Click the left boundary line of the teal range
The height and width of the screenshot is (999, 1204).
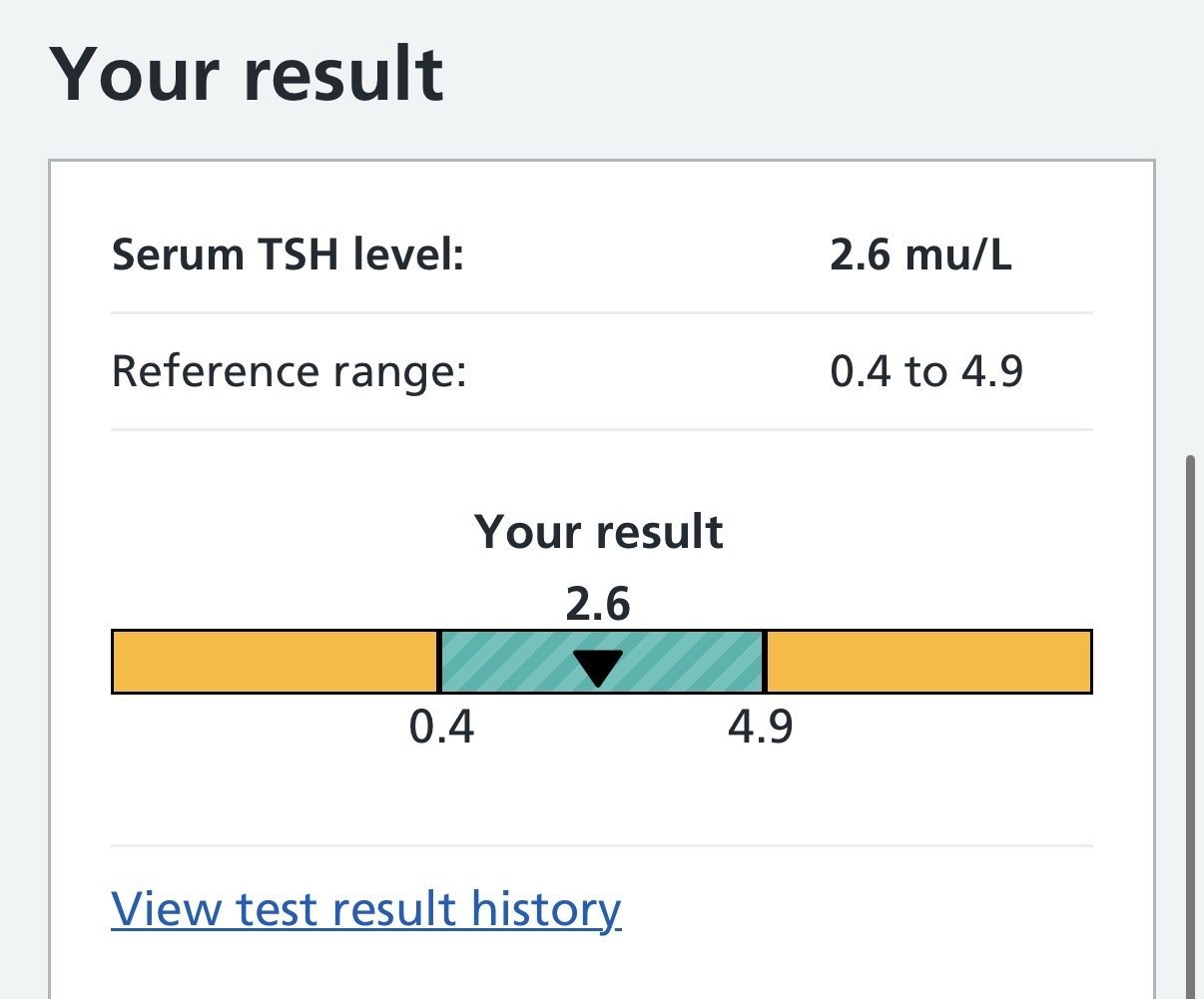[x=439, y=662]
